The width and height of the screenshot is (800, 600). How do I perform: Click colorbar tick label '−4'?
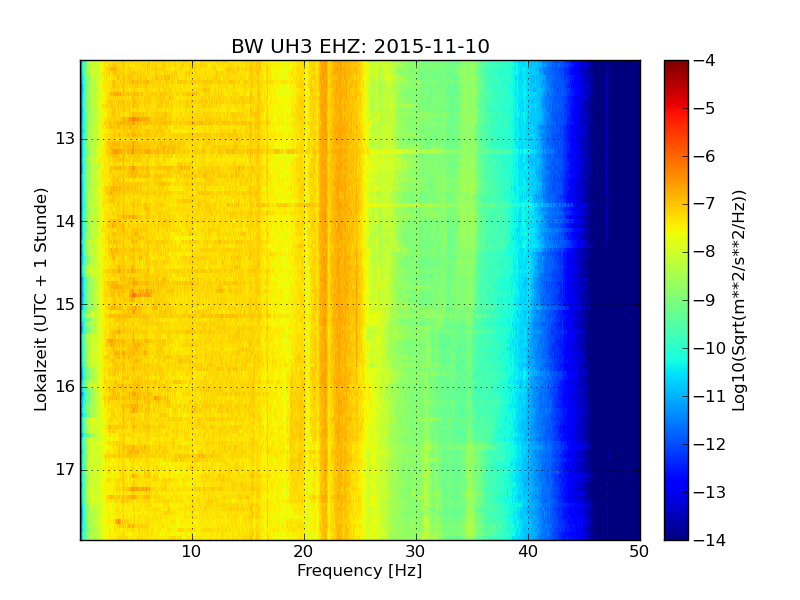point(705,60)
